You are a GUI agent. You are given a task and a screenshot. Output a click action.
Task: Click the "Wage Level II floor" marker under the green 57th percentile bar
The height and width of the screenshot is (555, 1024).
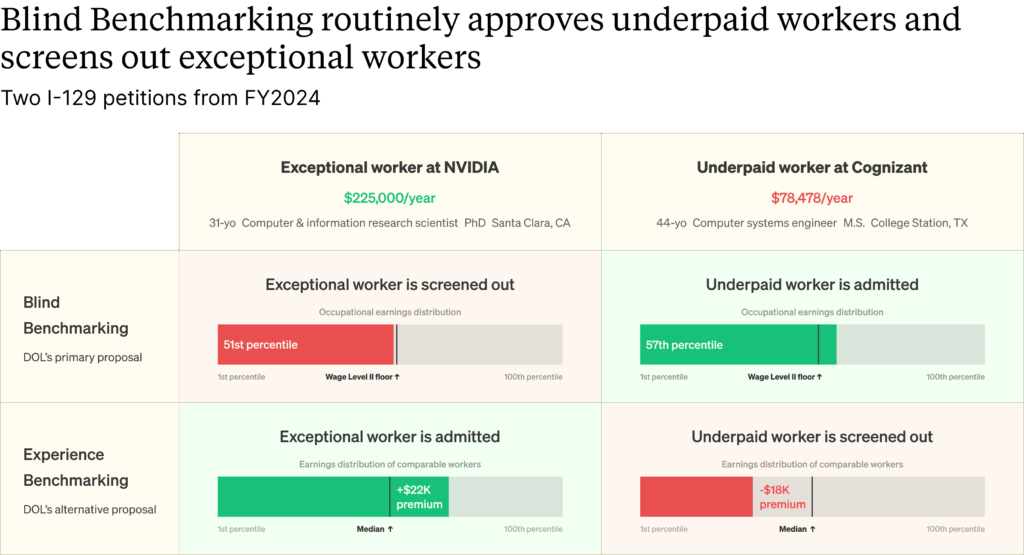(x=784, y=377)
